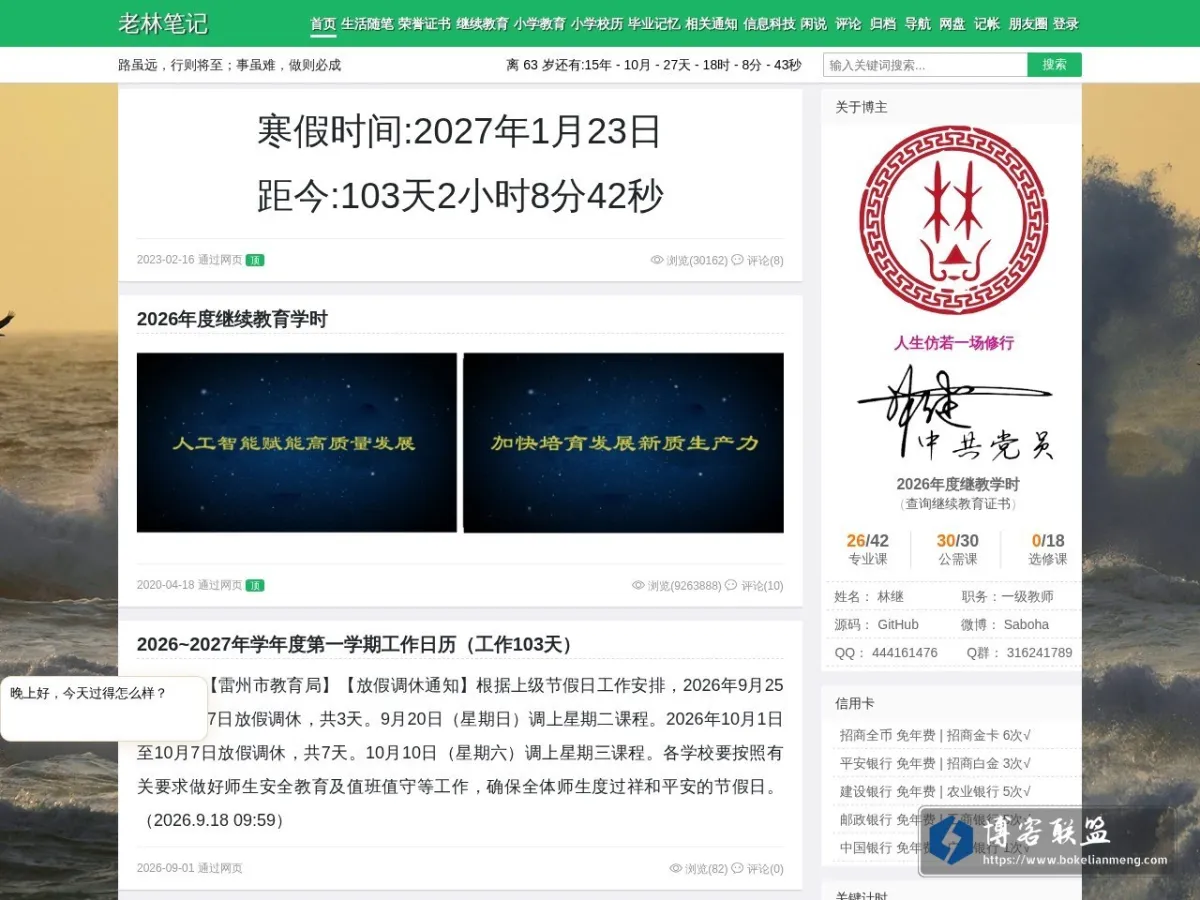Click the 信用卡 sidebar heading
Screen dimensions: 1200x900
pyautogui.click(x=855, y=703)
